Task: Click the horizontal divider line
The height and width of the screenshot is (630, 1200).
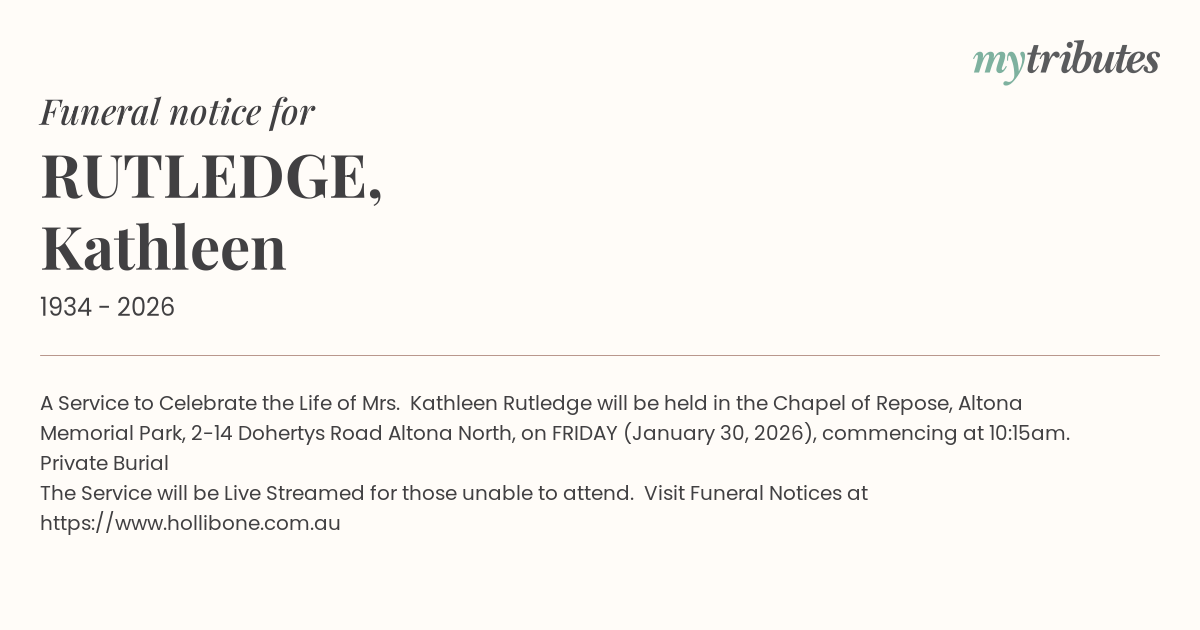Action: point(600,355)
